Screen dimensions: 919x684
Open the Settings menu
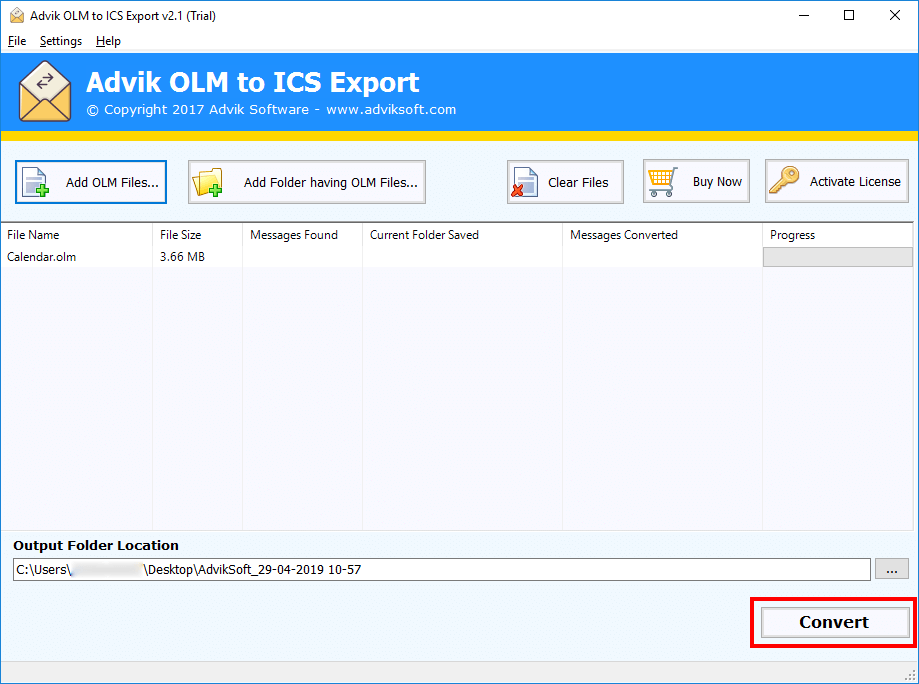pos(61,41)
